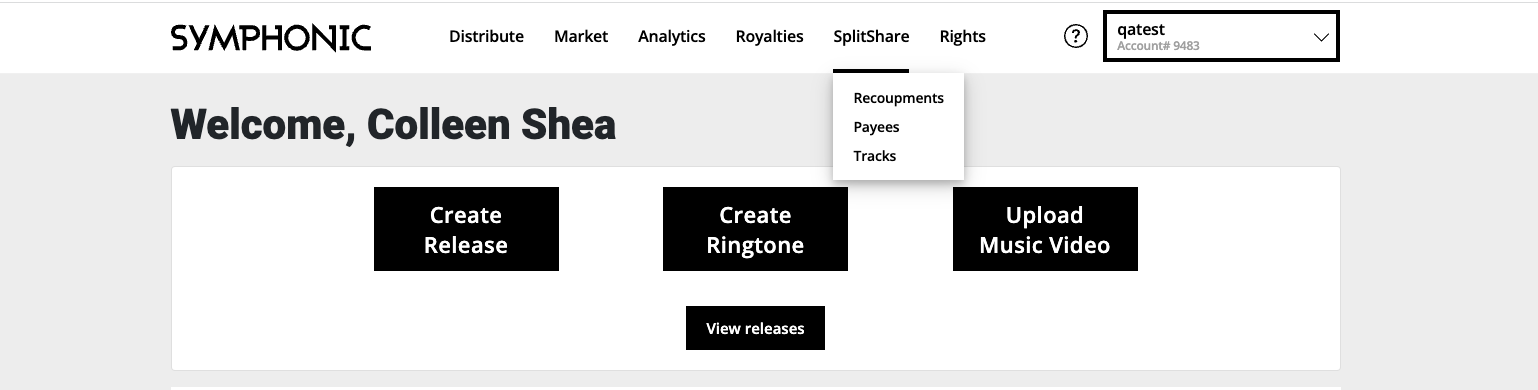Collapse the SplitShare menu
Screen dimensions: 1538x390
coord(871,37)
